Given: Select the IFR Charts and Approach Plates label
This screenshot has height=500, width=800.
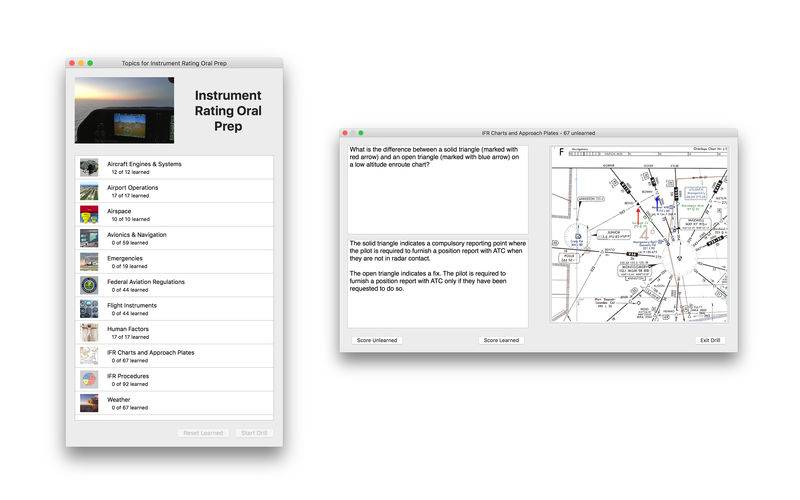Looking at the screenshot, I should click(151, 353).
